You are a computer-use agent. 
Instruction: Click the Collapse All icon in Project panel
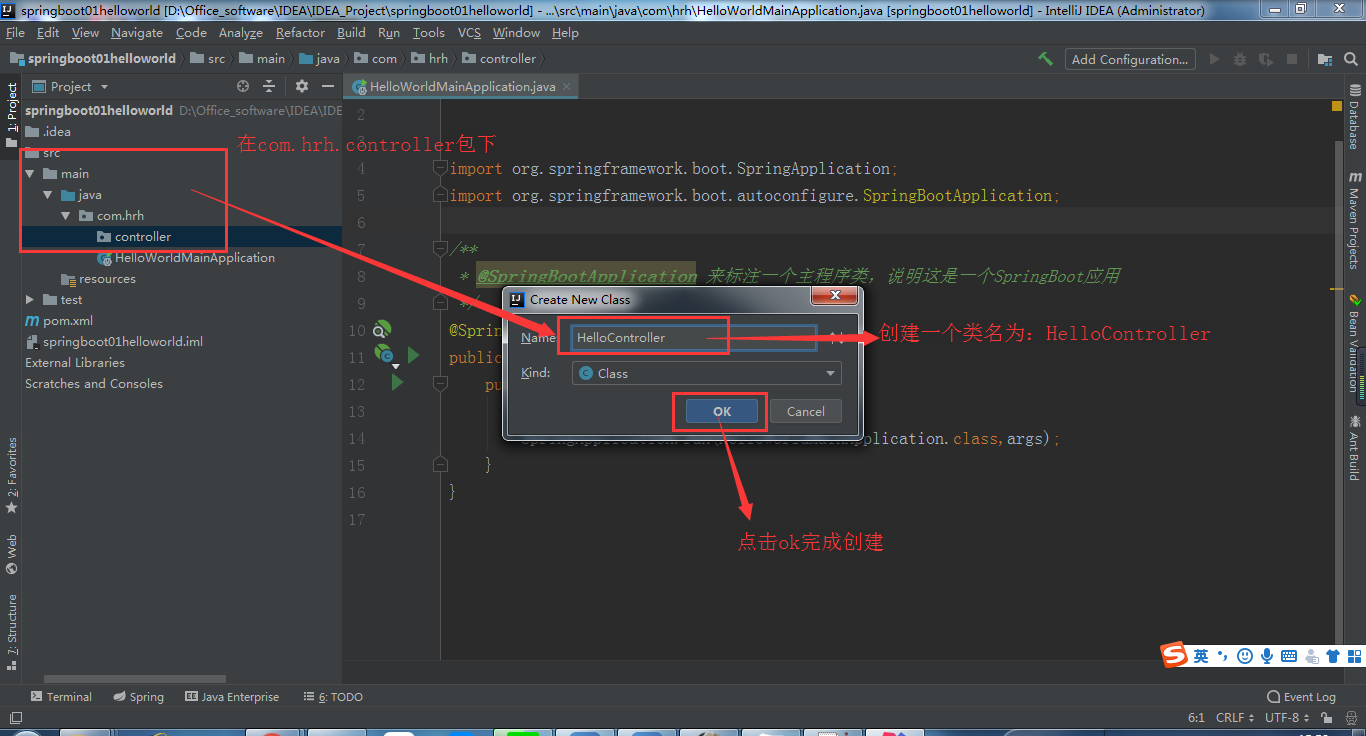coord(269,87)
